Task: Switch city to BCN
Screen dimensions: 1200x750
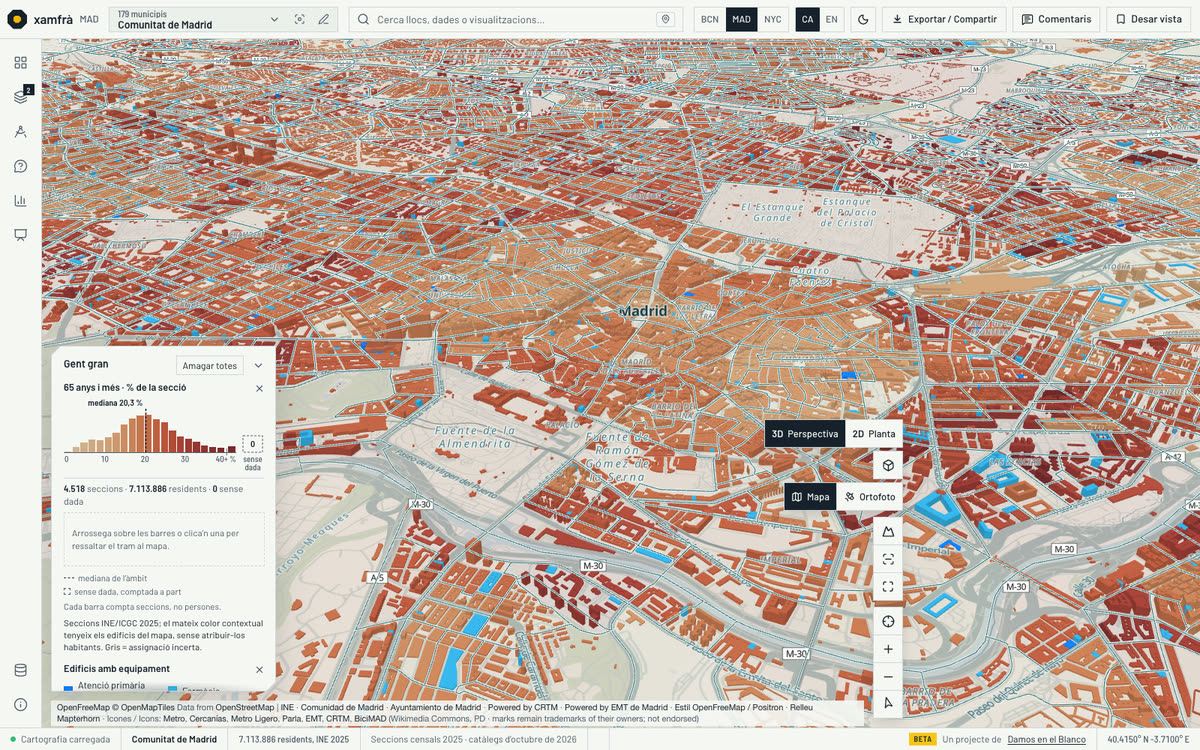Action: (710, 19)
